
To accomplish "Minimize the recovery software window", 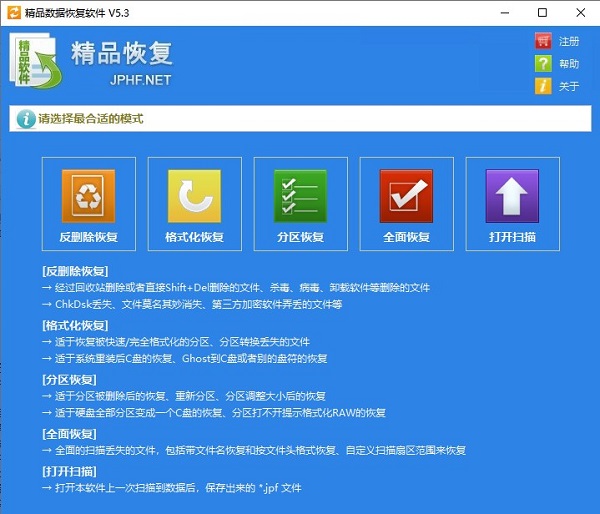I will coord(505,13).
